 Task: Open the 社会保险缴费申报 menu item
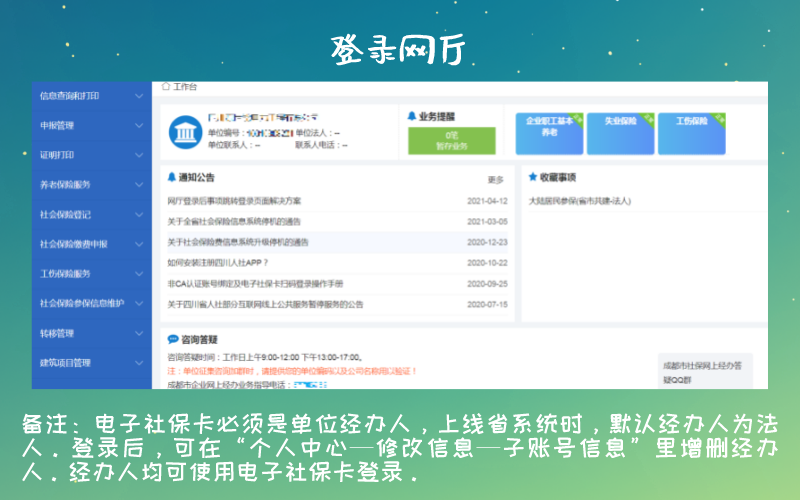[x=92, y=244]
